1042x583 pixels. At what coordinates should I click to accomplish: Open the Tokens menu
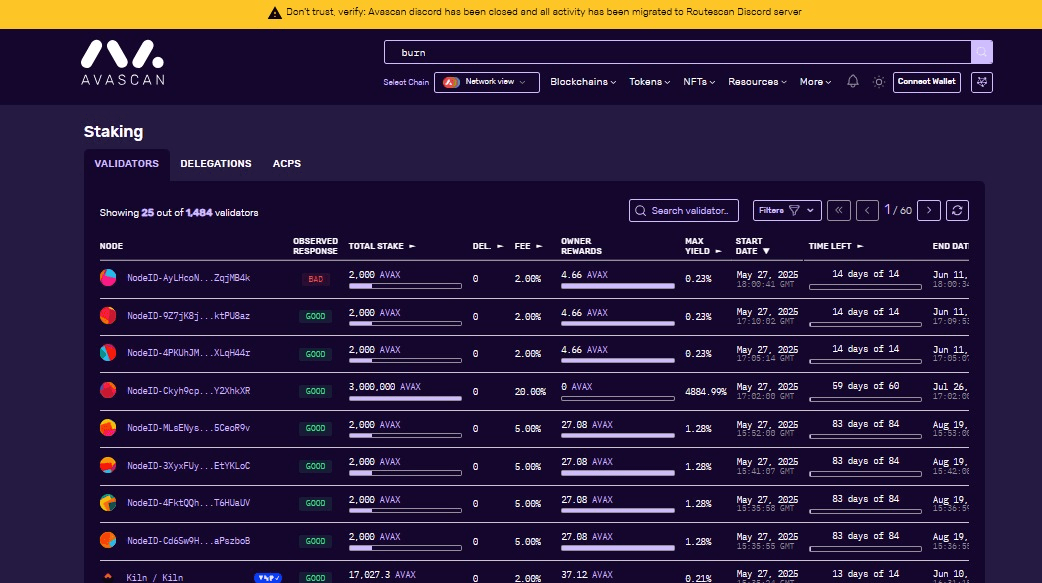649,82
